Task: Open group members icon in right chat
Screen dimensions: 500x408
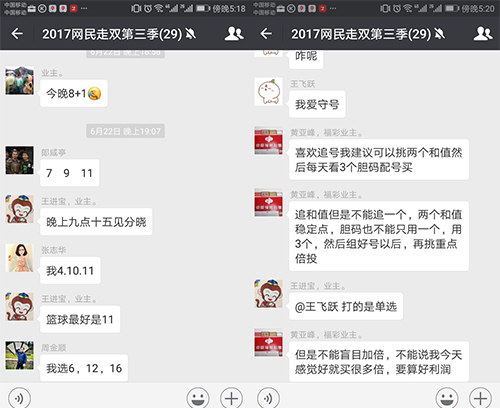Action: [x=483, y=34]
